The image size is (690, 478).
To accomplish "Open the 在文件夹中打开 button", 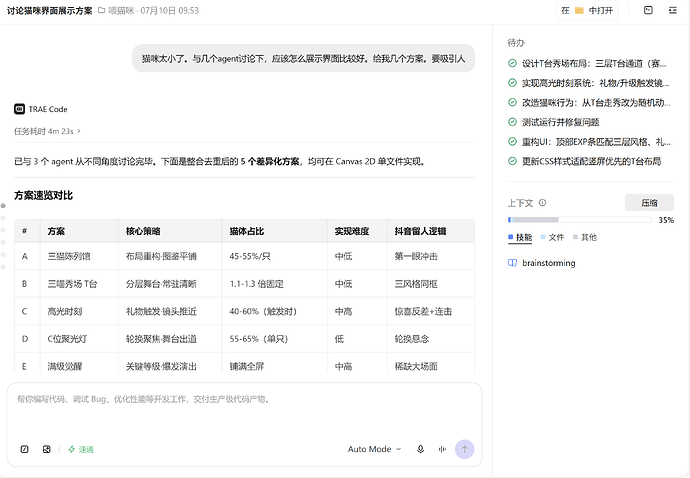I will (x=587, y=10).
